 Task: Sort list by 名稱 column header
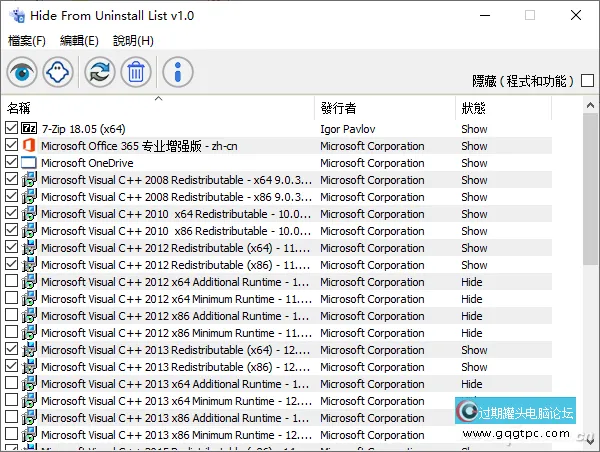(x=20, y=108)
